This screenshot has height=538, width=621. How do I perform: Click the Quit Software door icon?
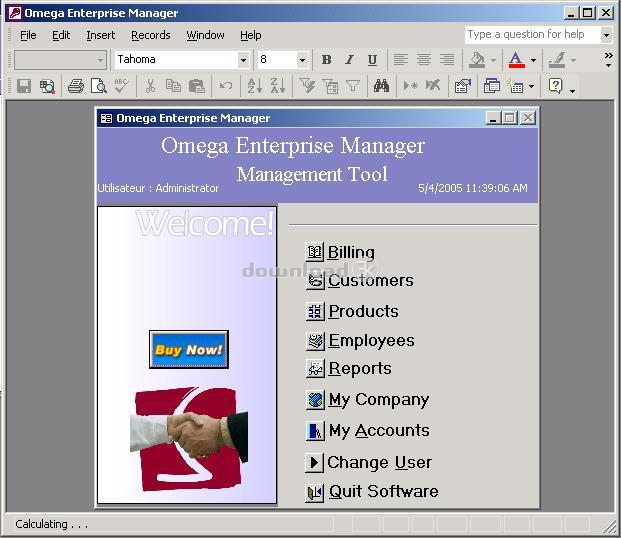[x=315, y=492]
